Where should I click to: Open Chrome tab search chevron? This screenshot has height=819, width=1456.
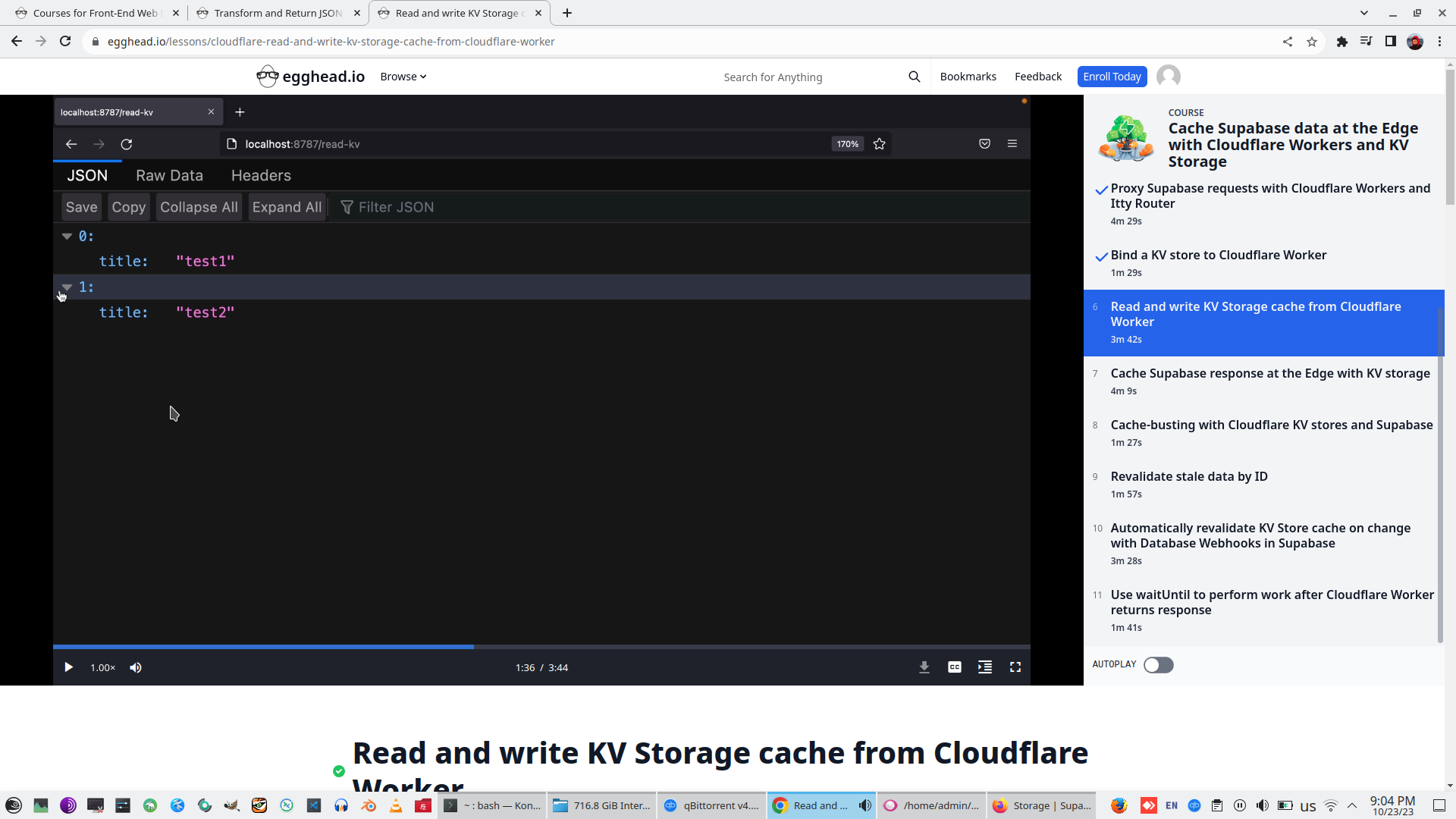point(1363,13)
